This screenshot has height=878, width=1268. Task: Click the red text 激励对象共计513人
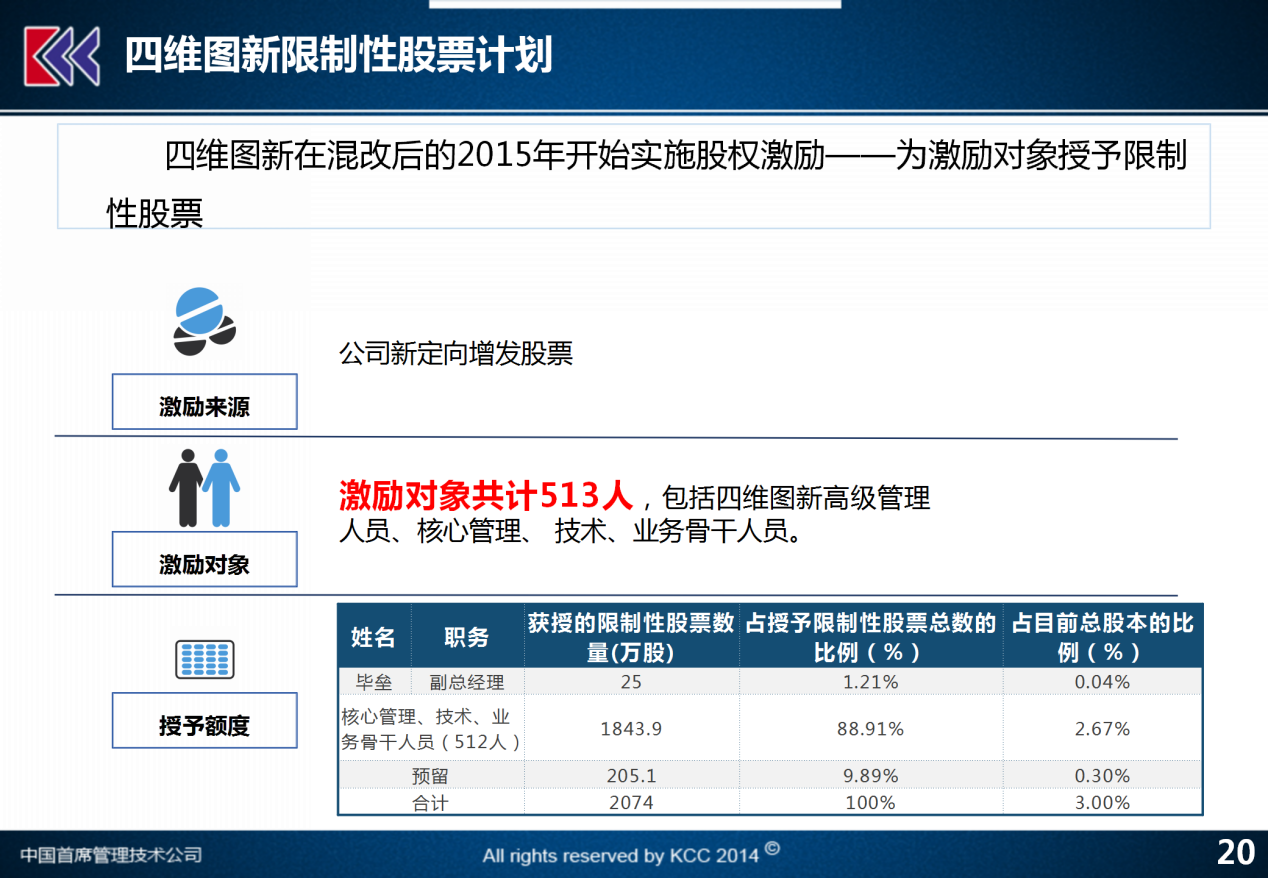pyautogui.click(x=486, y=495)
